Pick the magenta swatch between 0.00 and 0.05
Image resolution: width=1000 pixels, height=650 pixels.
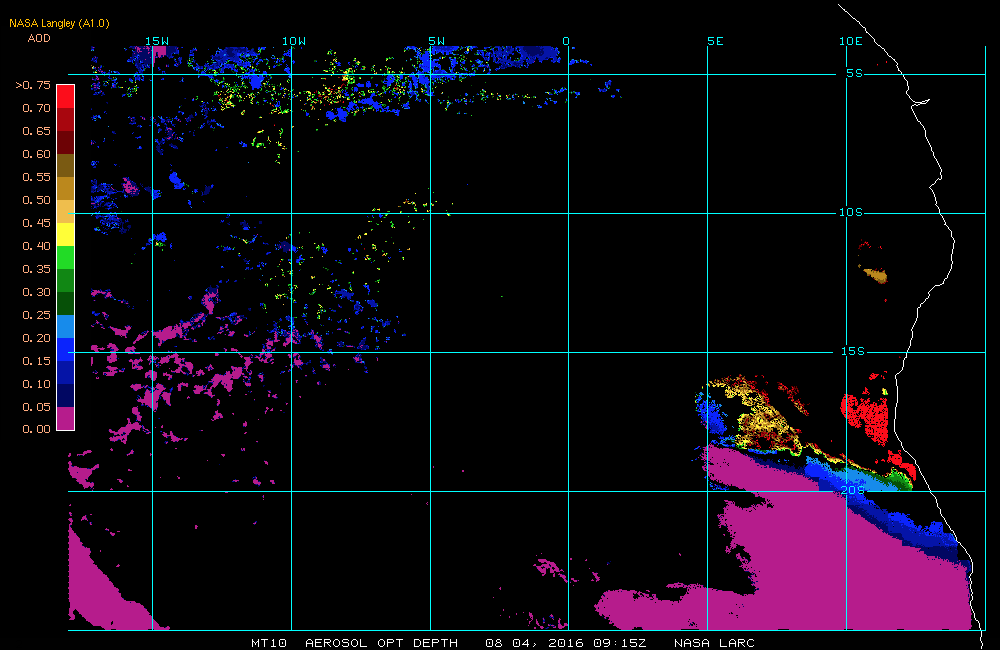coord(66,418)
